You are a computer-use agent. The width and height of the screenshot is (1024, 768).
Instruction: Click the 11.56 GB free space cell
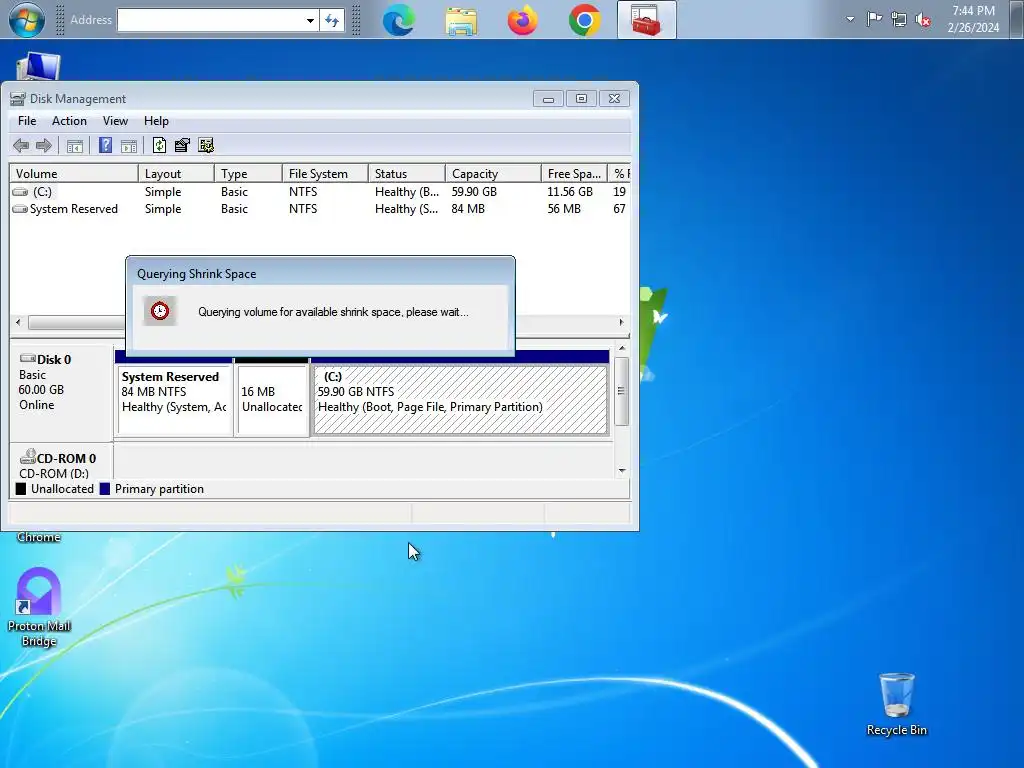point(569,192)
